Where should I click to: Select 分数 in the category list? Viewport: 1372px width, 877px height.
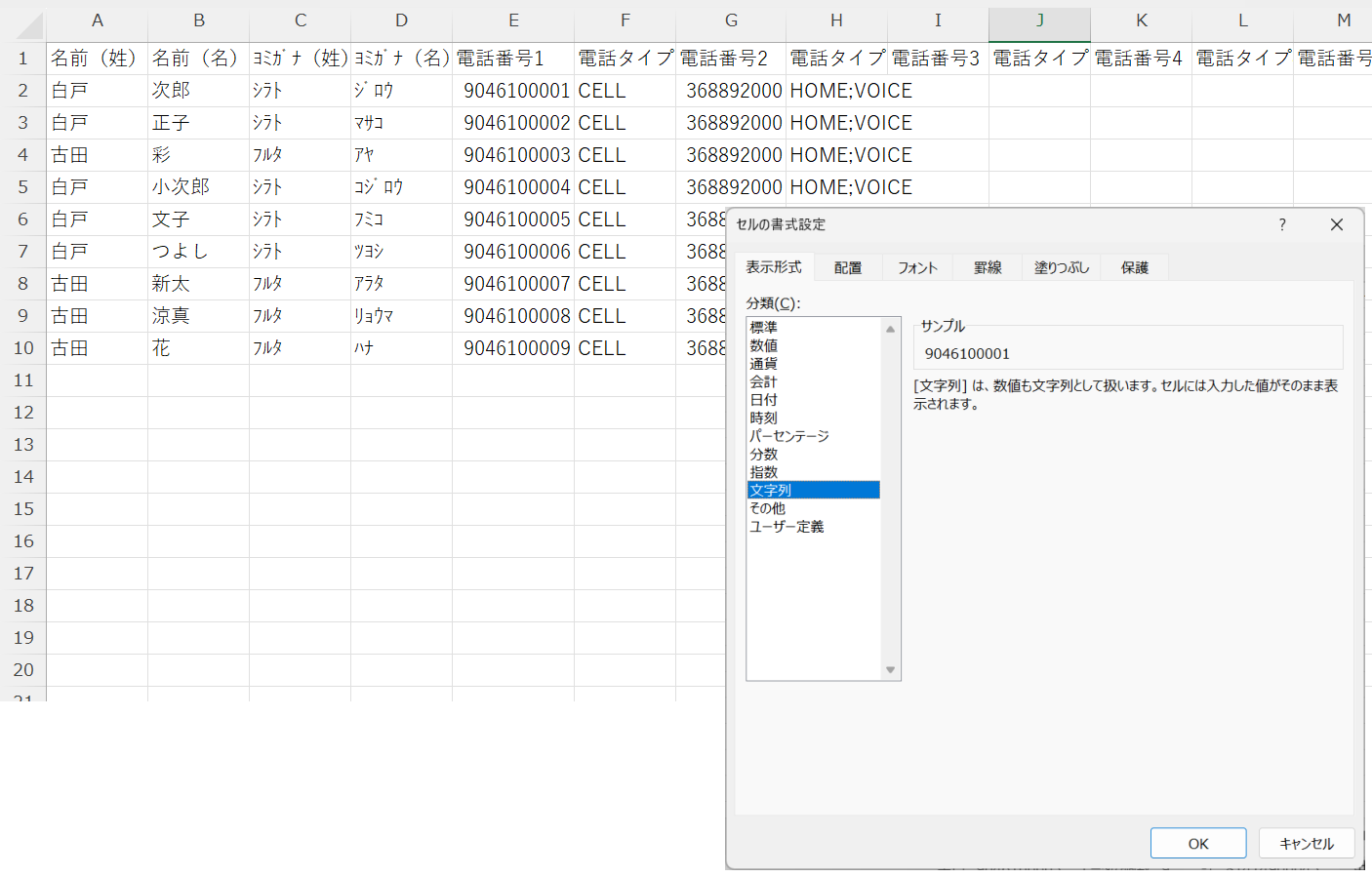(813, 454)
